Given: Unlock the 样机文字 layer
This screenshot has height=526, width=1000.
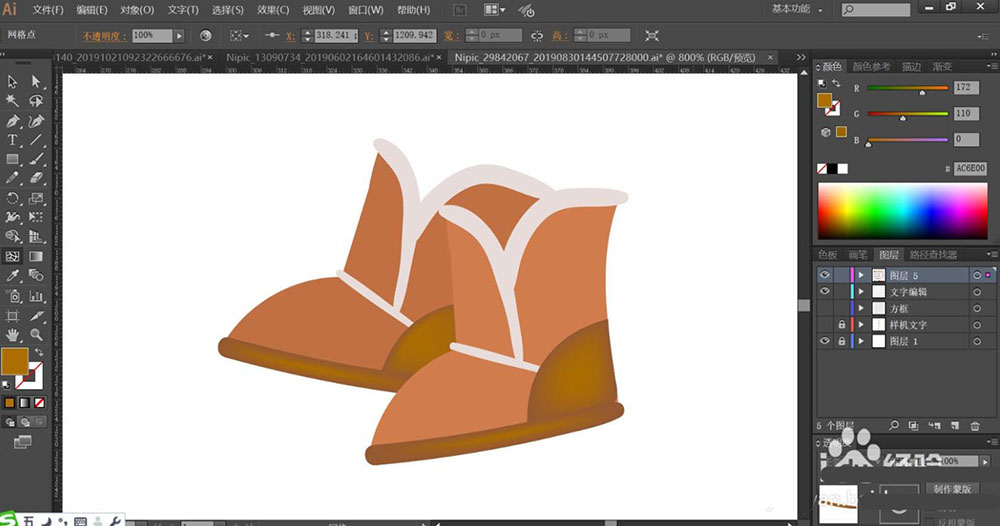Looking at the screenshot, I should (x=841, y=325).
